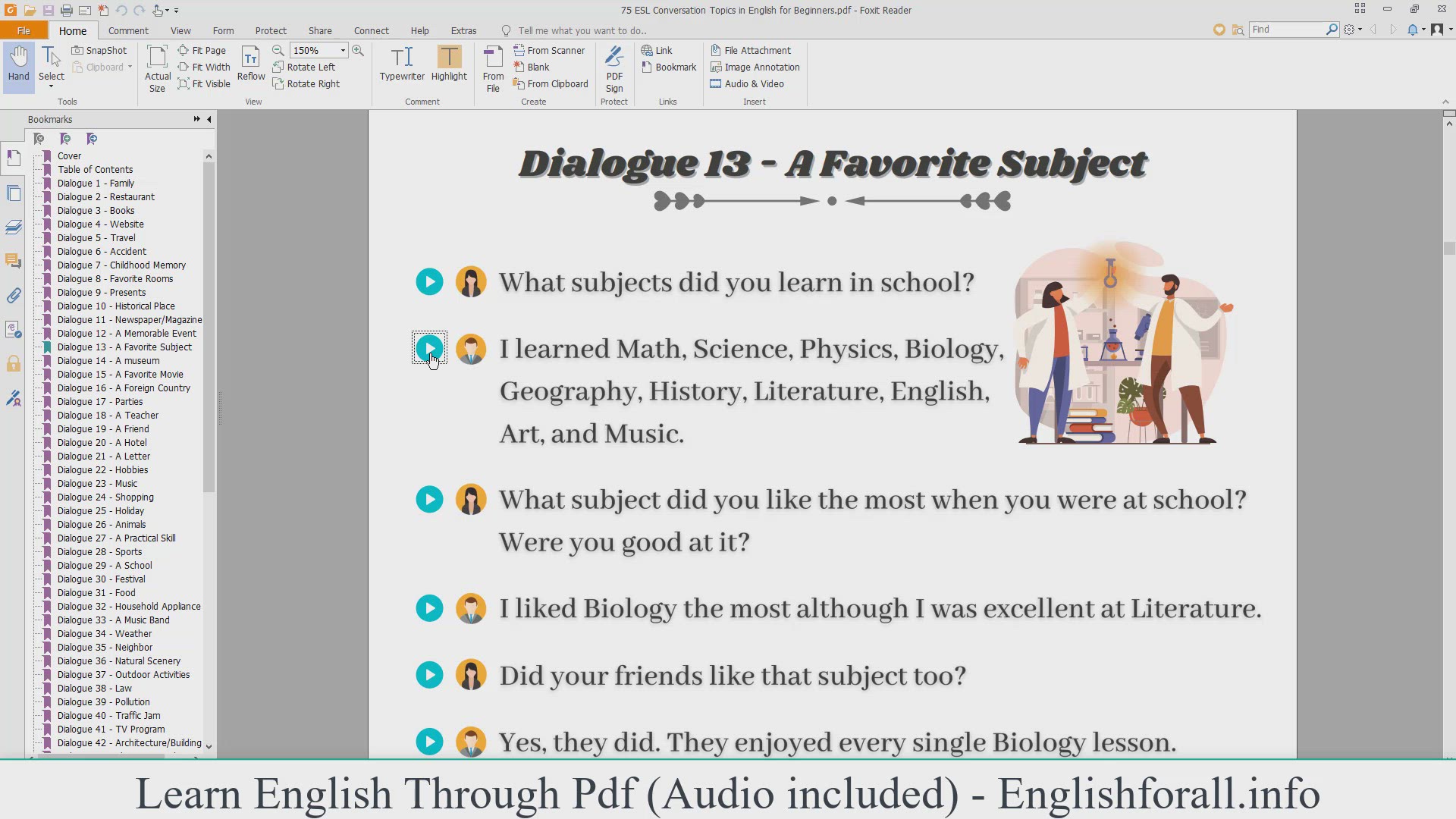This screenshot has height=819, width=1456.
Task: Open the File menu
Action: (24, 30)
